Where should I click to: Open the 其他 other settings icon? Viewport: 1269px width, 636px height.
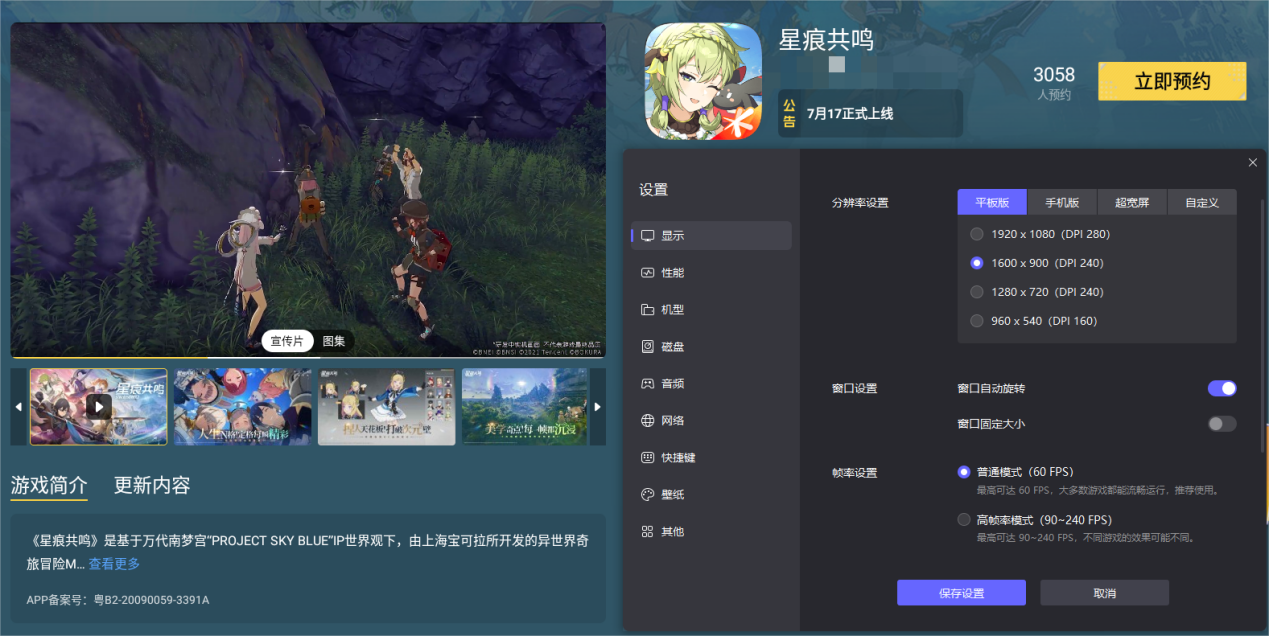648,531
